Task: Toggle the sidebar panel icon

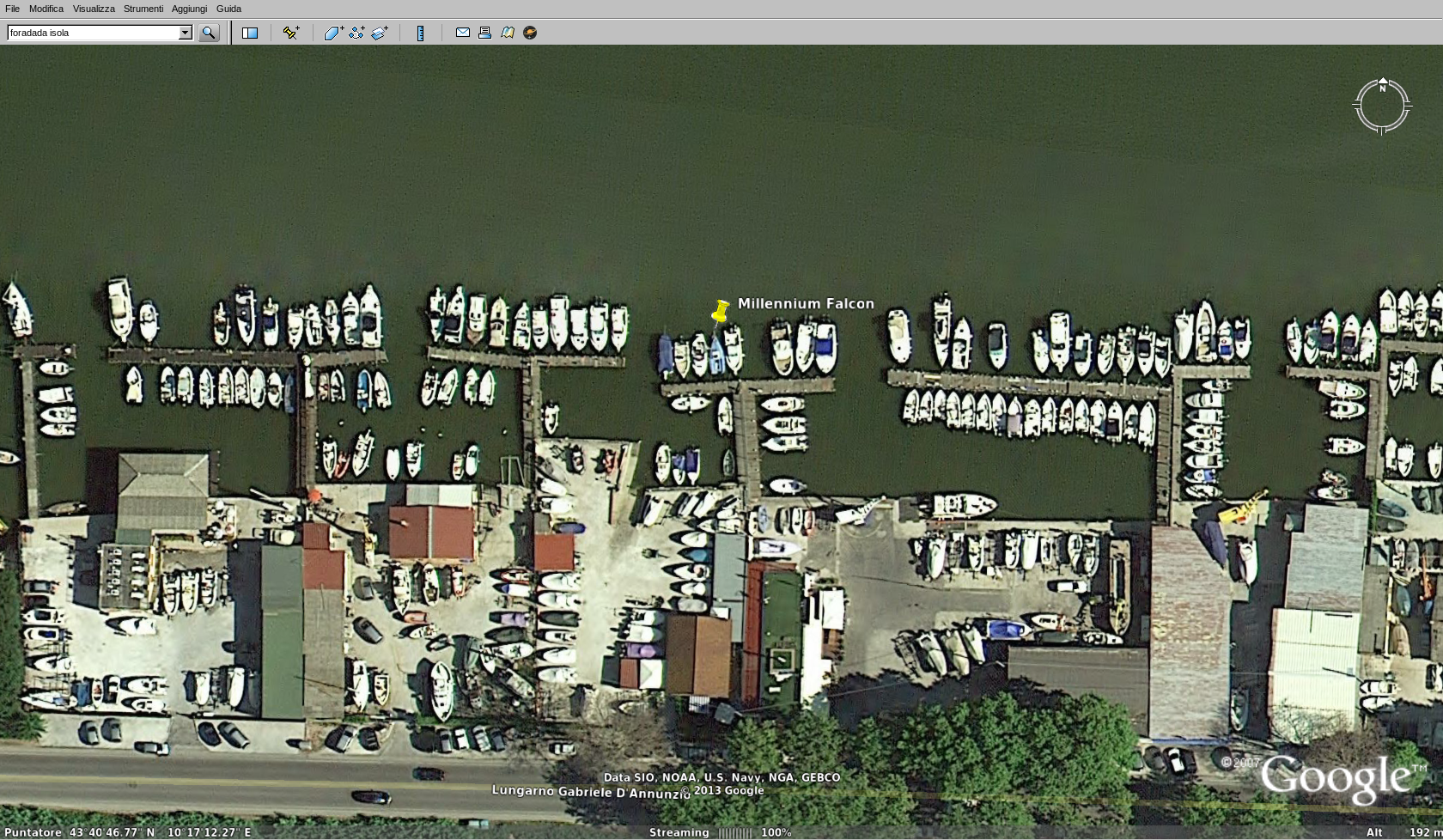Action: [x=250, y=33]
